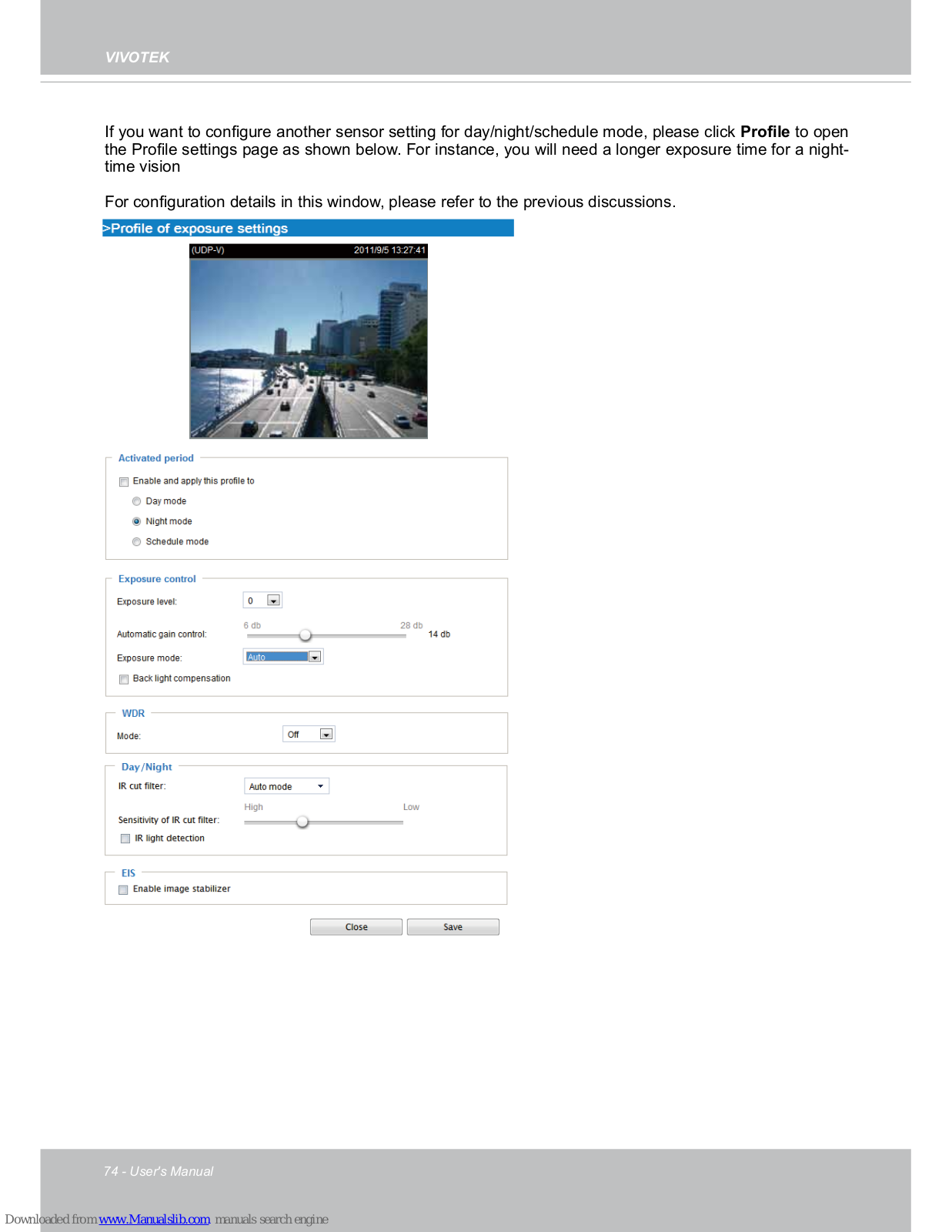
Task: Select the Day mode radio button
Action: (x=137, y=501)
